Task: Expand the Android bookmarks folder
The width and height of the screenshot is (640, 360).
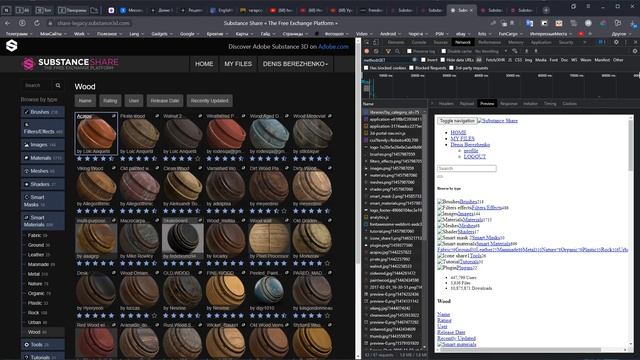Action: click(390, 34)
